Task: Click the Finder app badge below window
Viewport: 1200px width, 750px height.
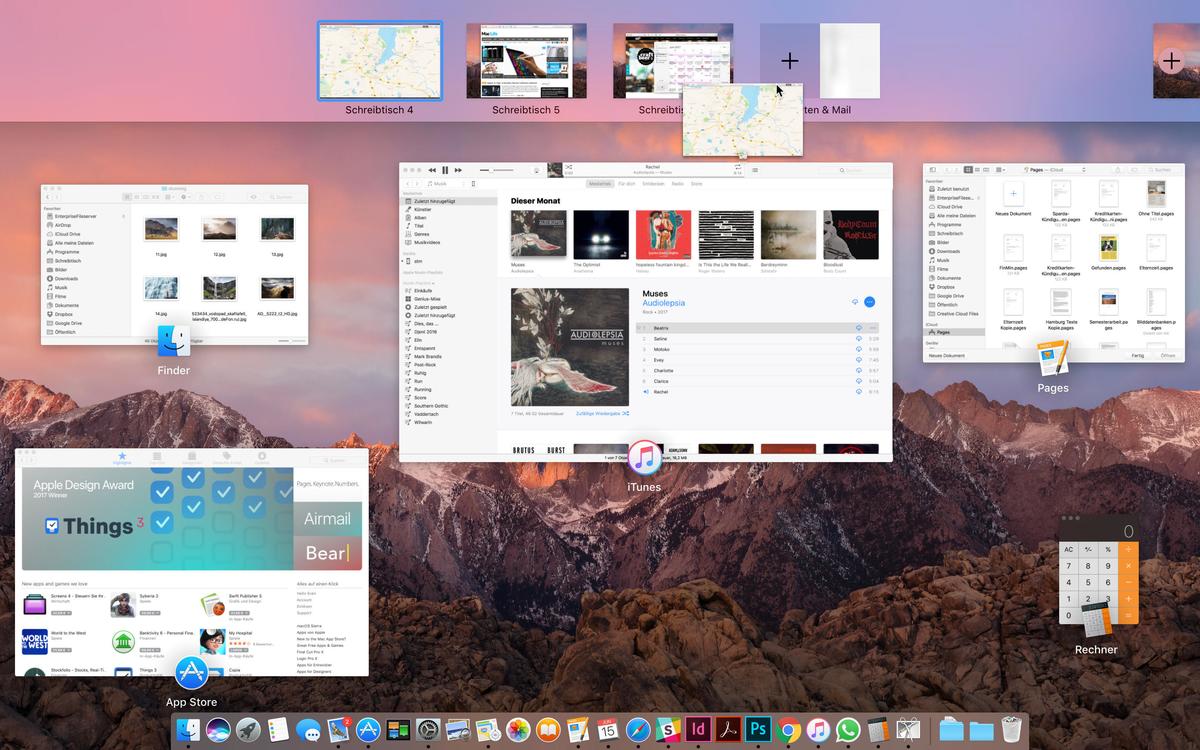Action: click(174, 341)
